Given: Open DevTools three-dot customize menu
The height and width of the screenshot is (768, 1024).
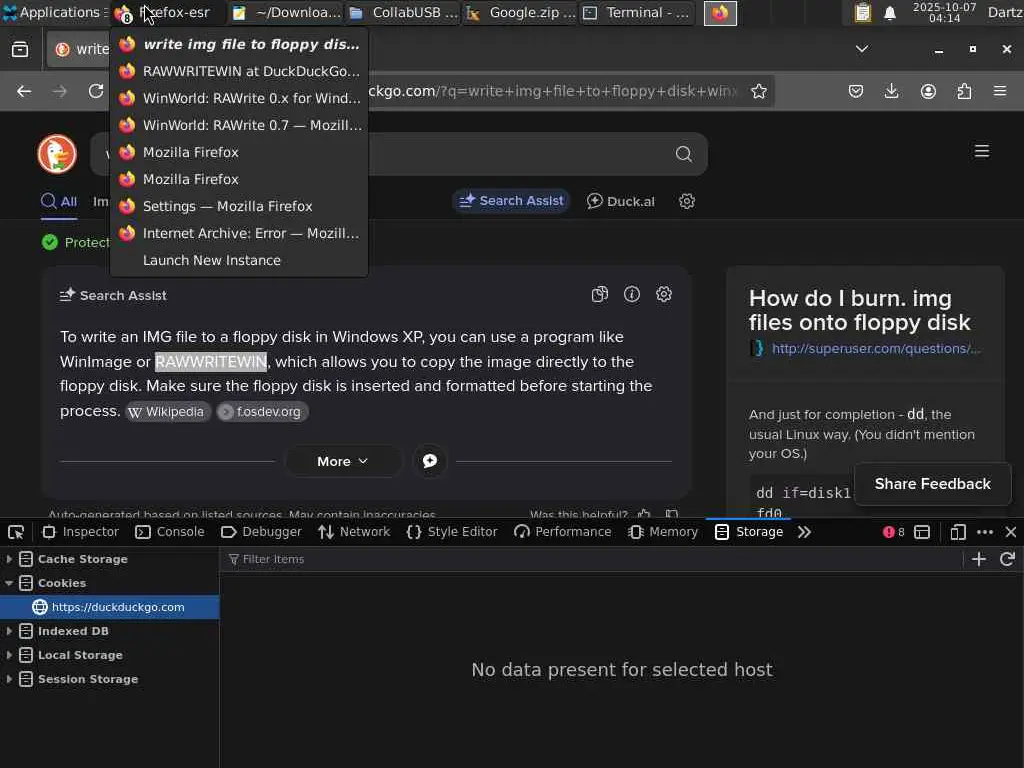Looking at the screenshot, I should pyautogui.click(x=985, y=532).
